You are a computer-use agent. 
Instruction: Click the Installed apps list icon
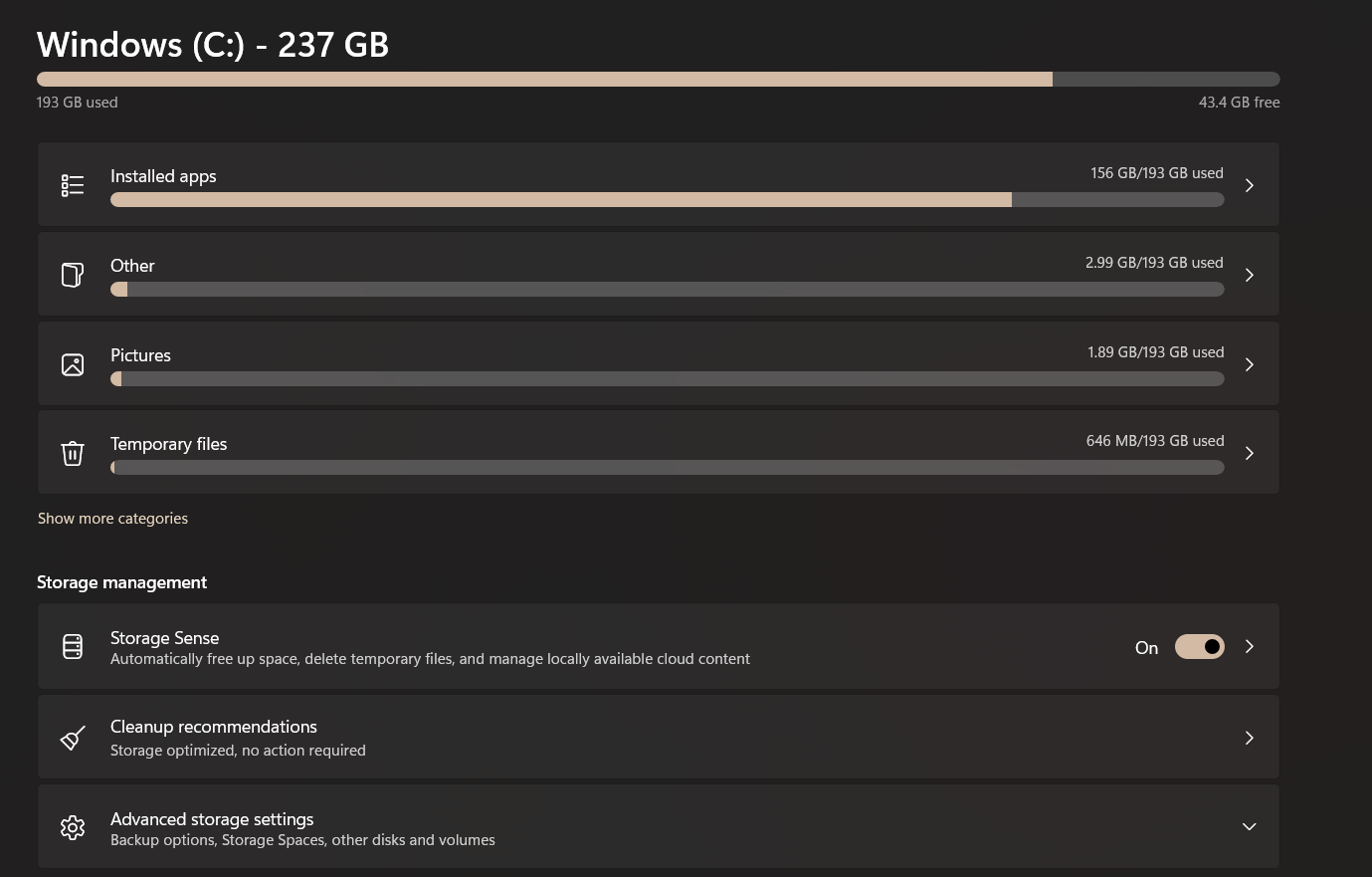coord(73,184)
